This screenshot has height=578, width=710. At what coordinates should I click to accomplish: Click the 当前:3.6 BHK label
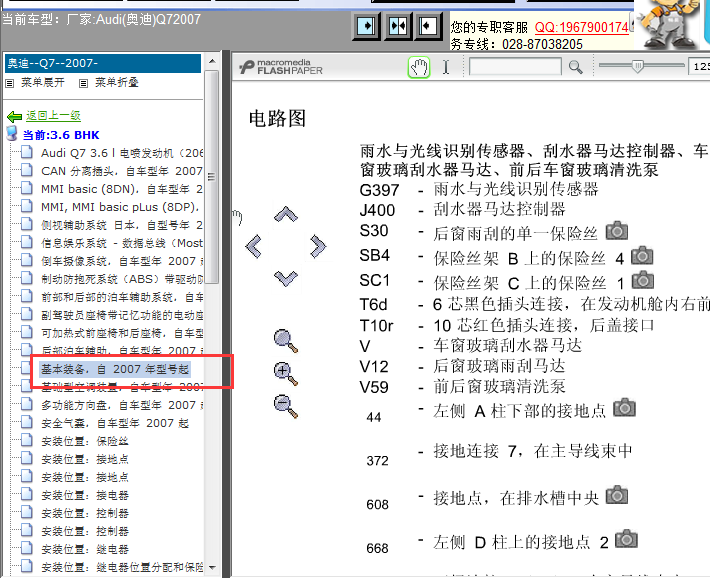(x=61, y=135)
